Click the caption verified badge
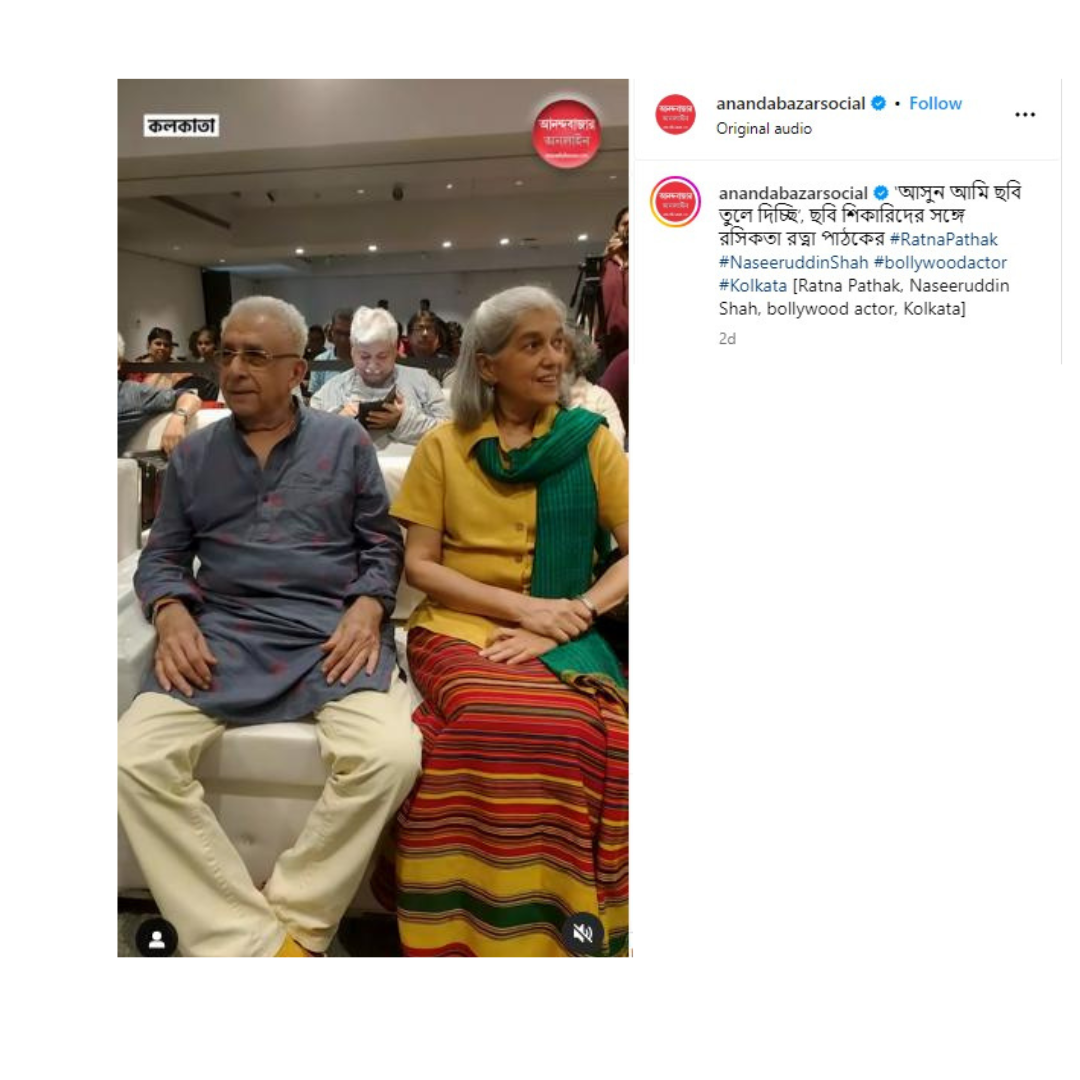1080x1080 pixels. coord(881,193)
